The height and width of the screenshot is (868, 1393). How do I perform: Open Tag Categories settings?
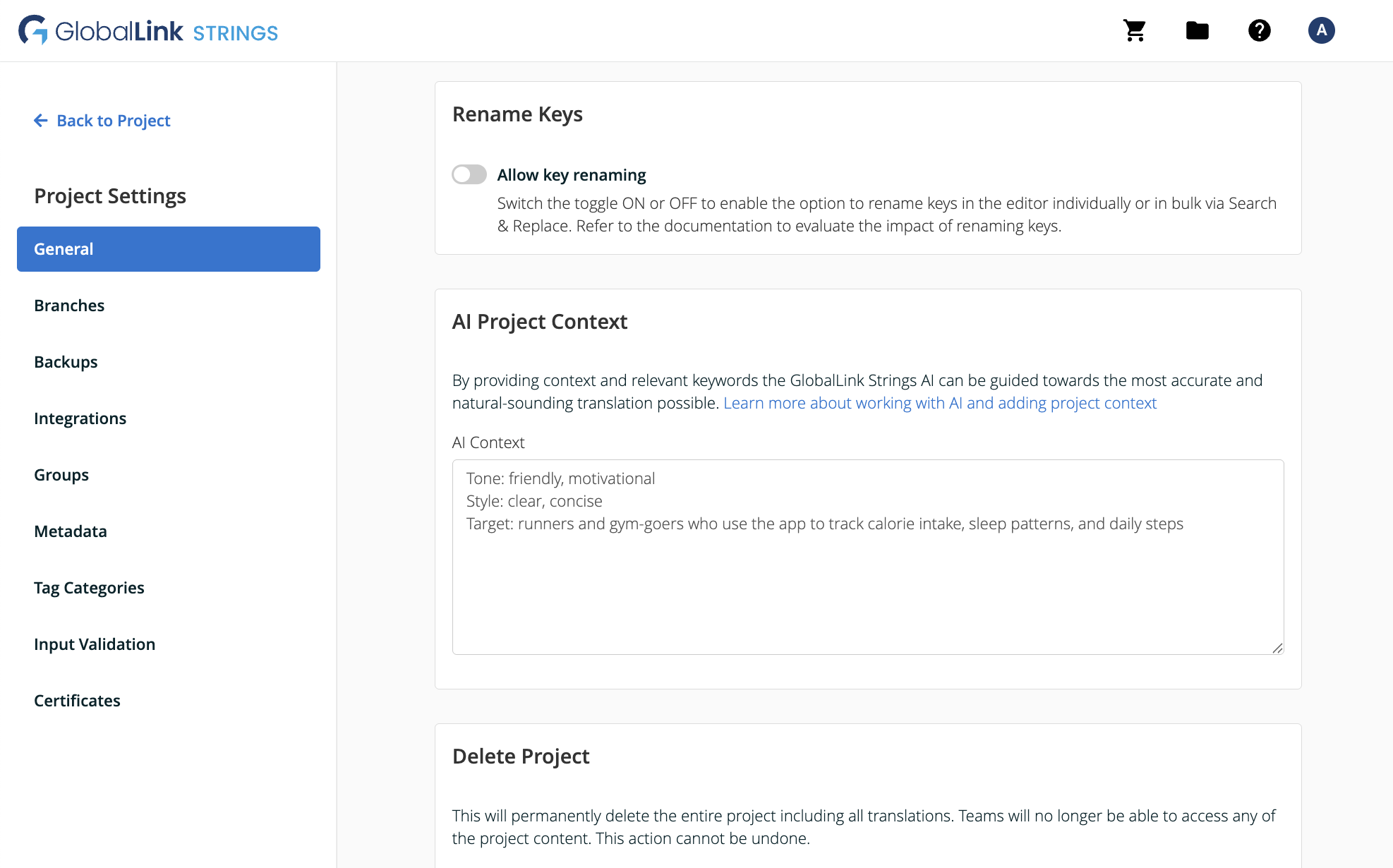(89, 587)
